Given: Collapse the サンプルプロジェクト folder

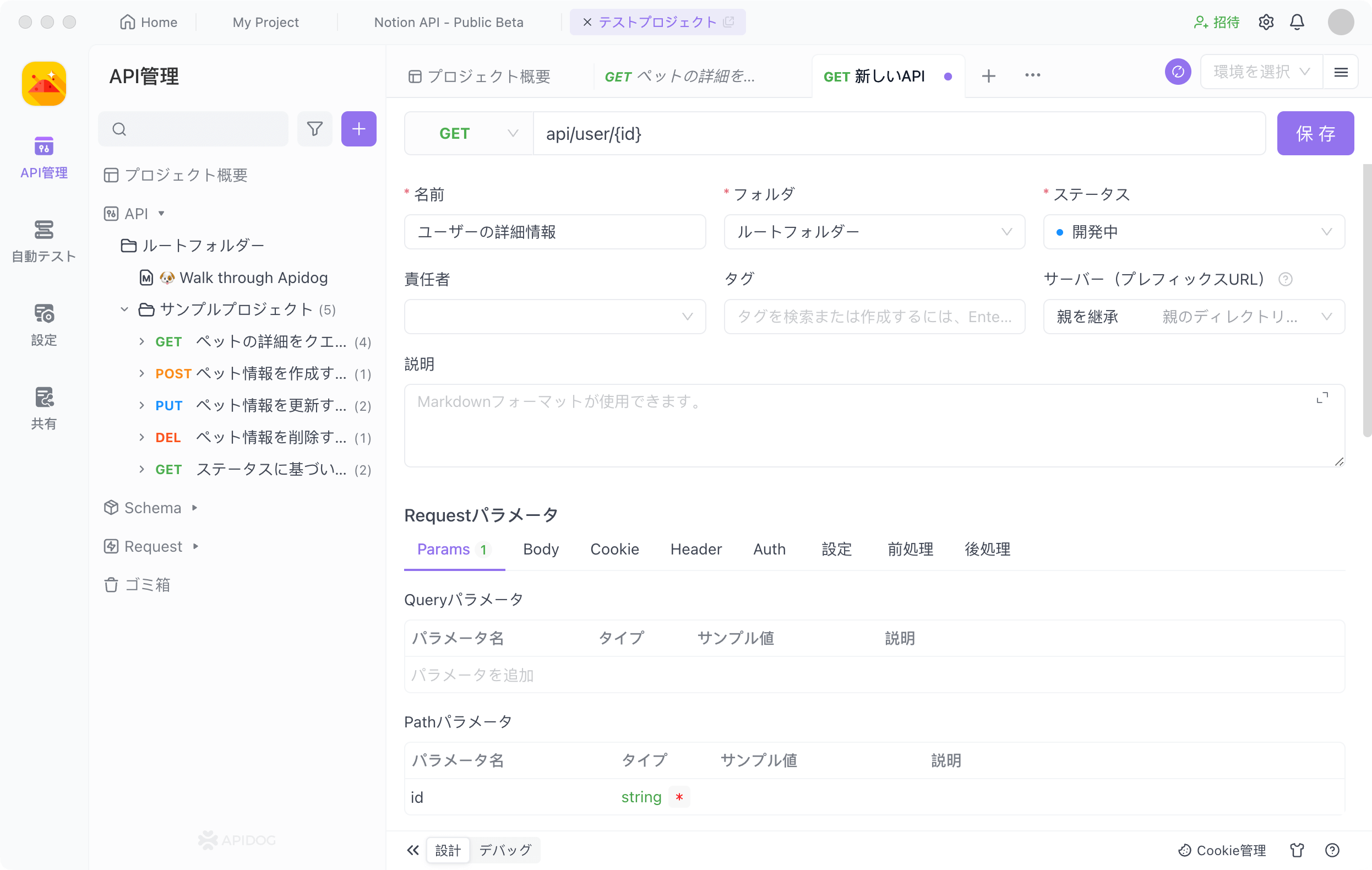Looking at the screenshot, I should click(x=124, y=309).
